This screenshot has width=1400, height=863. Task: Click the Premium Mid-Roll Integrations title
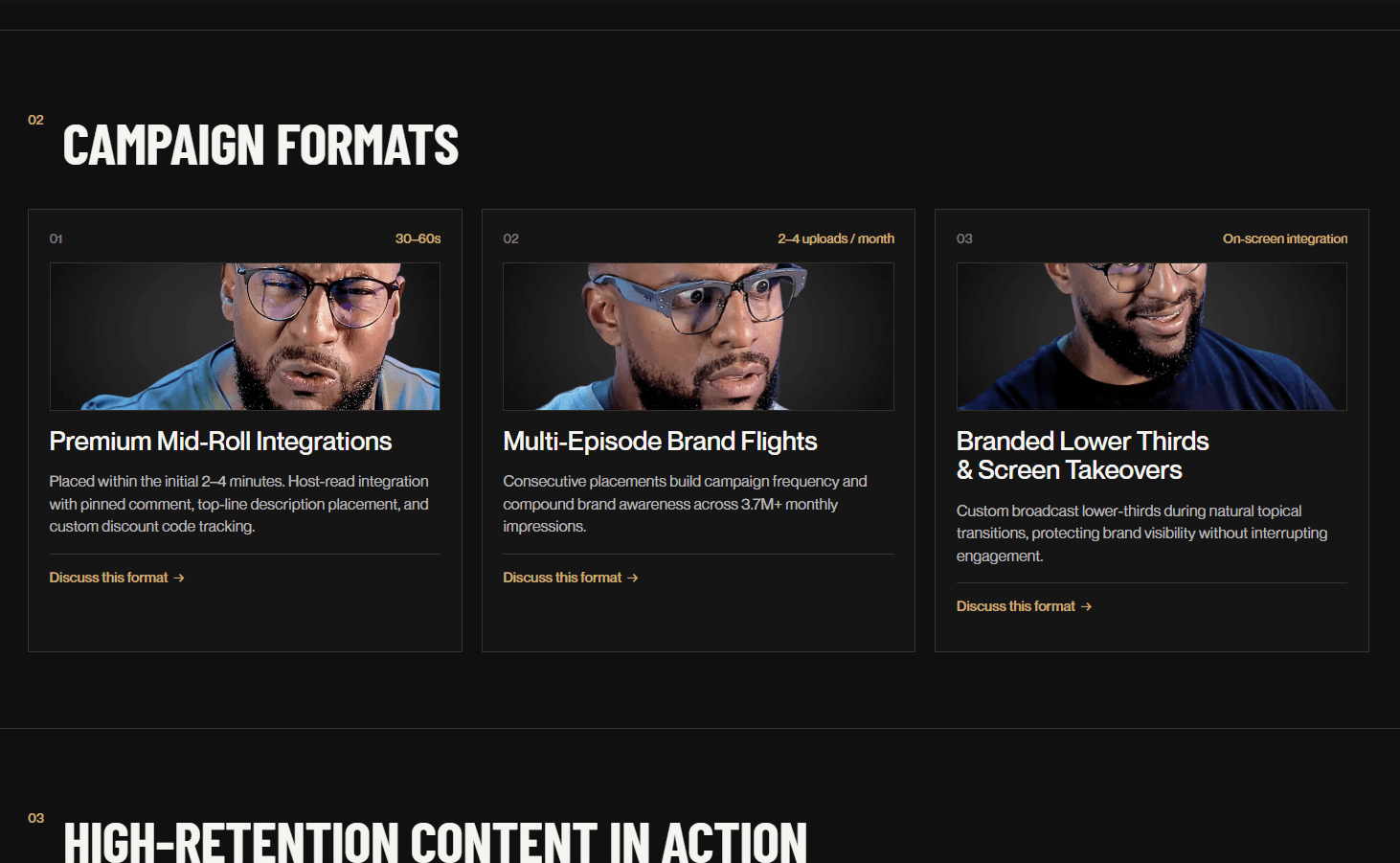coord(220,442)
